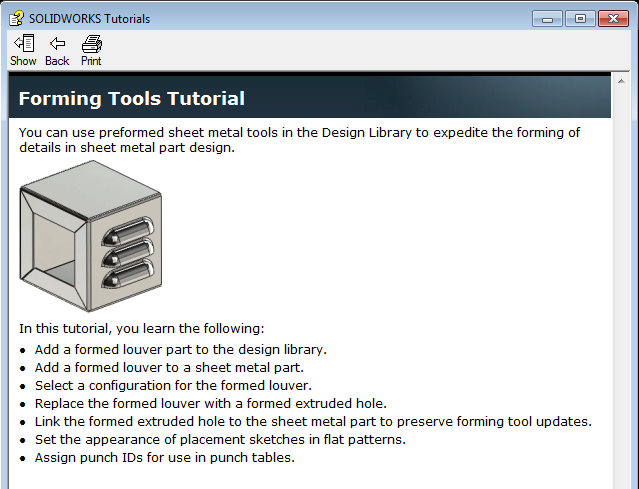Click the 'You can use preformed sheet metal tools' paragraph
Screen dimensions: 639x489
click(x=300, y=140)
